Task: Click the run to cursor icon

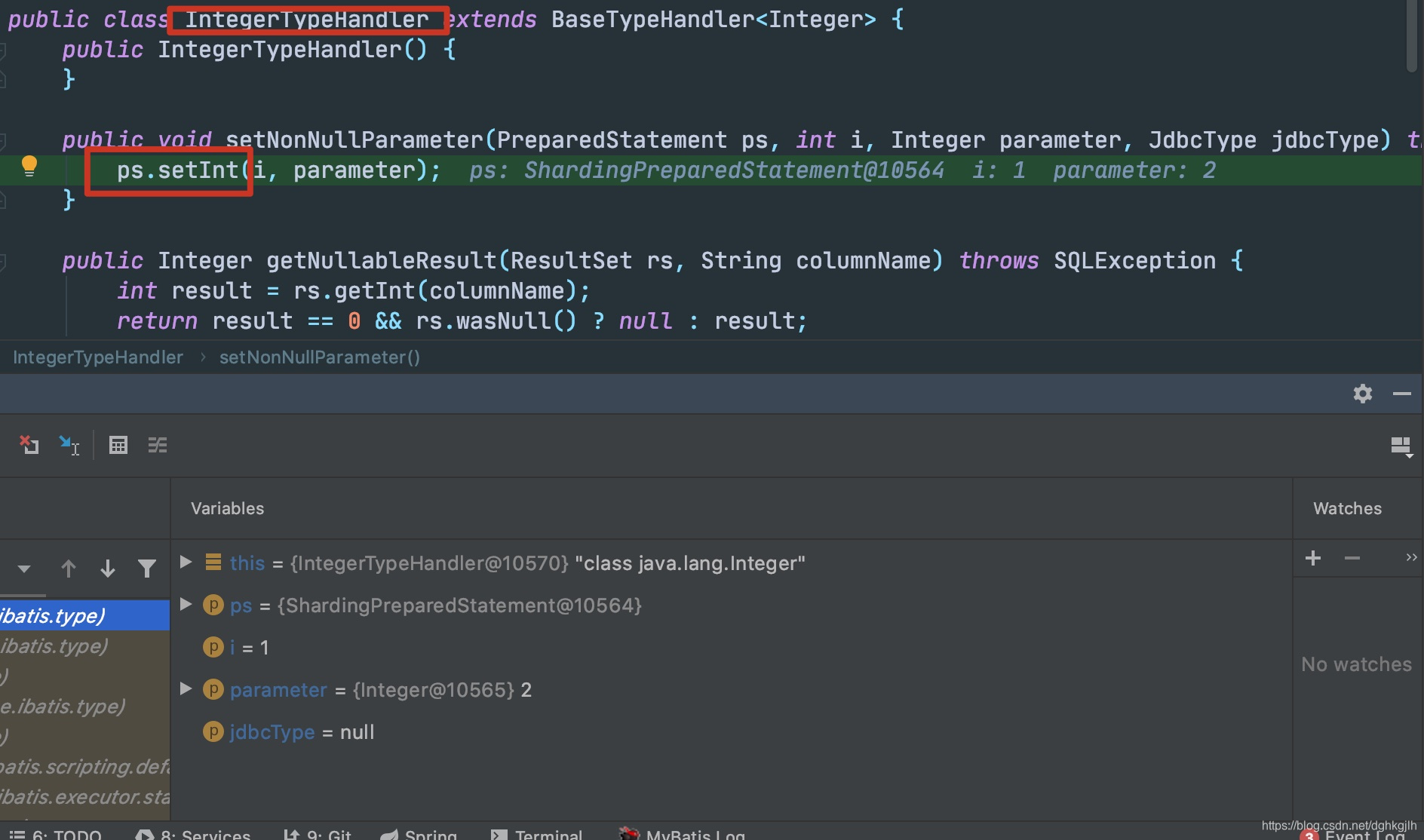Action: click(69, 445)
